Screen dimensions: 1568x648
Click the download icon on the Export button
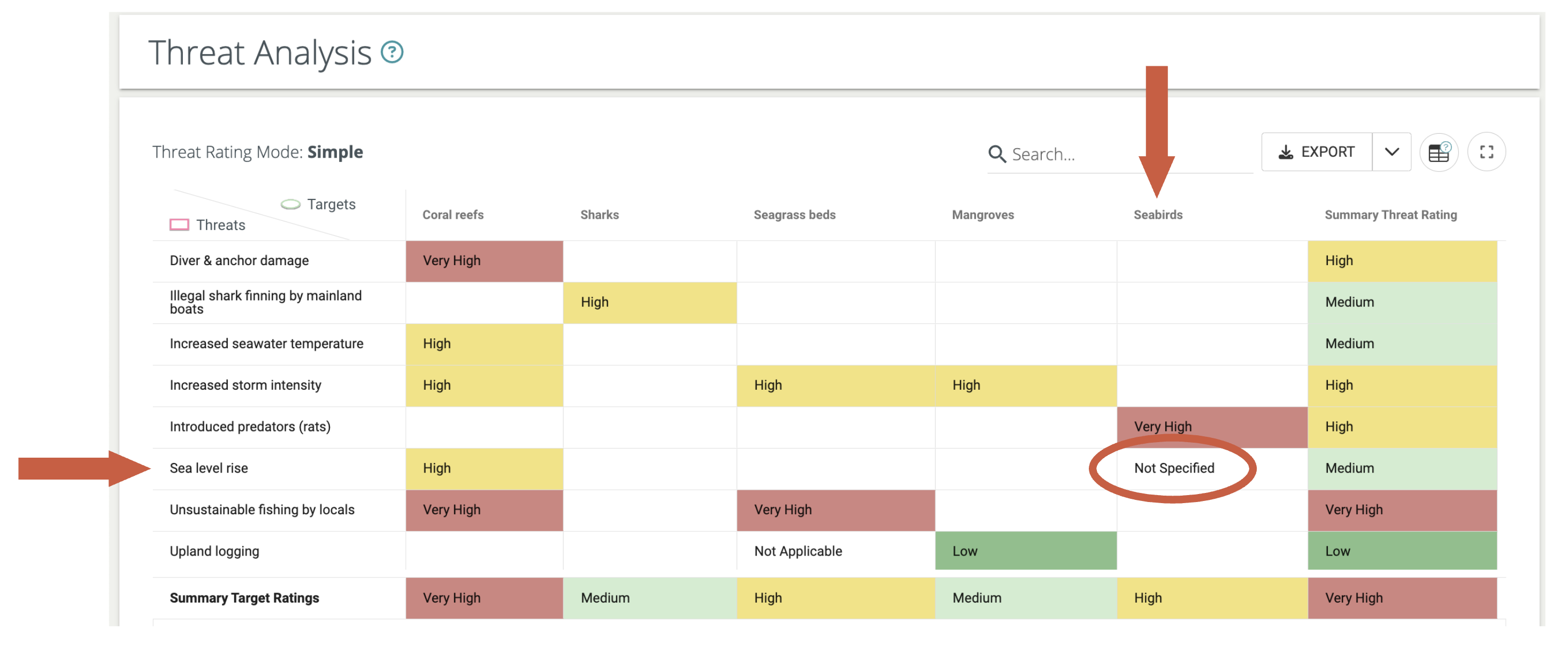pos(1286,152)
